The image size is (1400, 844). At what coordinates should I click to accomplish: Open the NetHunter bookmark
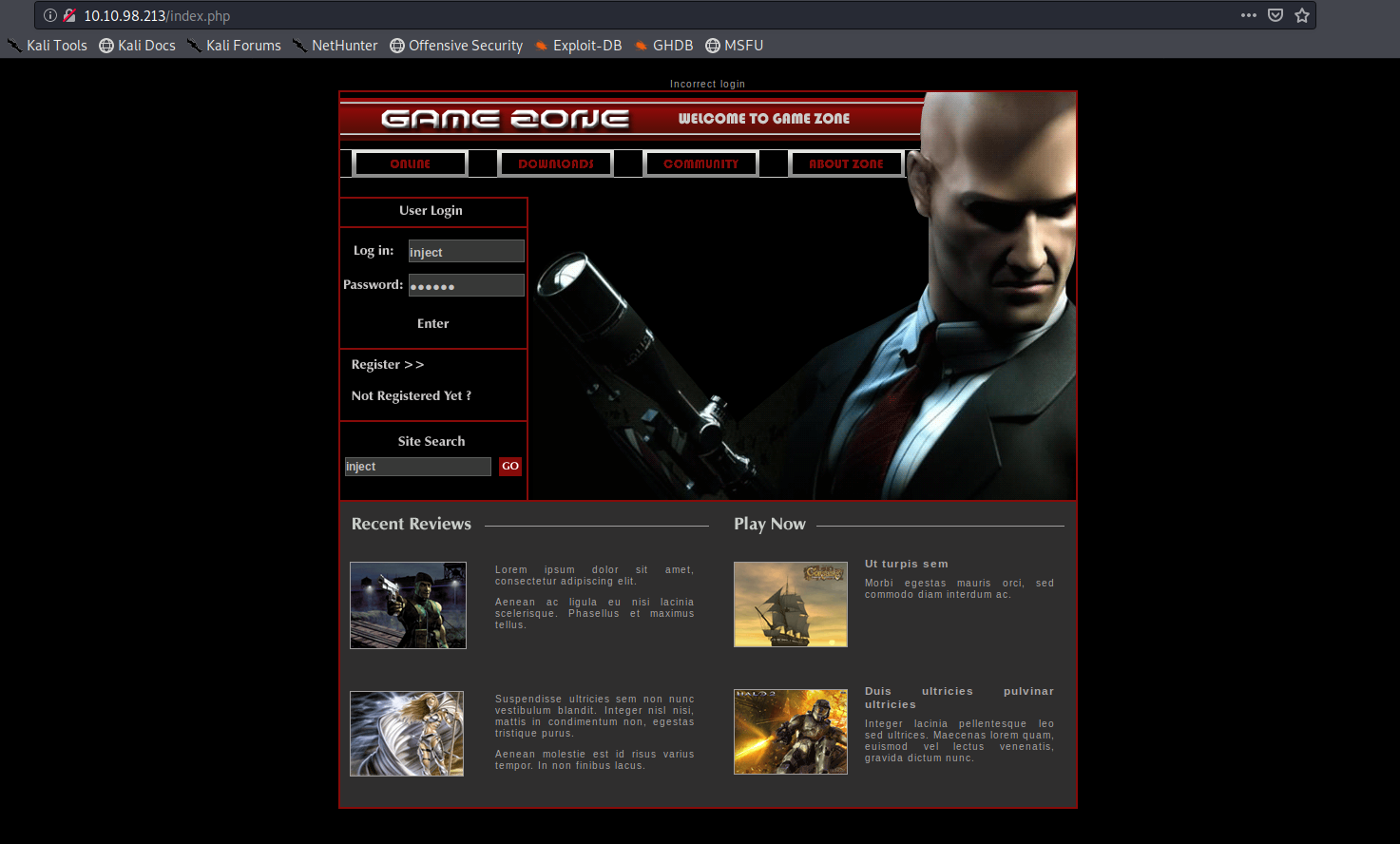(336, 46)
